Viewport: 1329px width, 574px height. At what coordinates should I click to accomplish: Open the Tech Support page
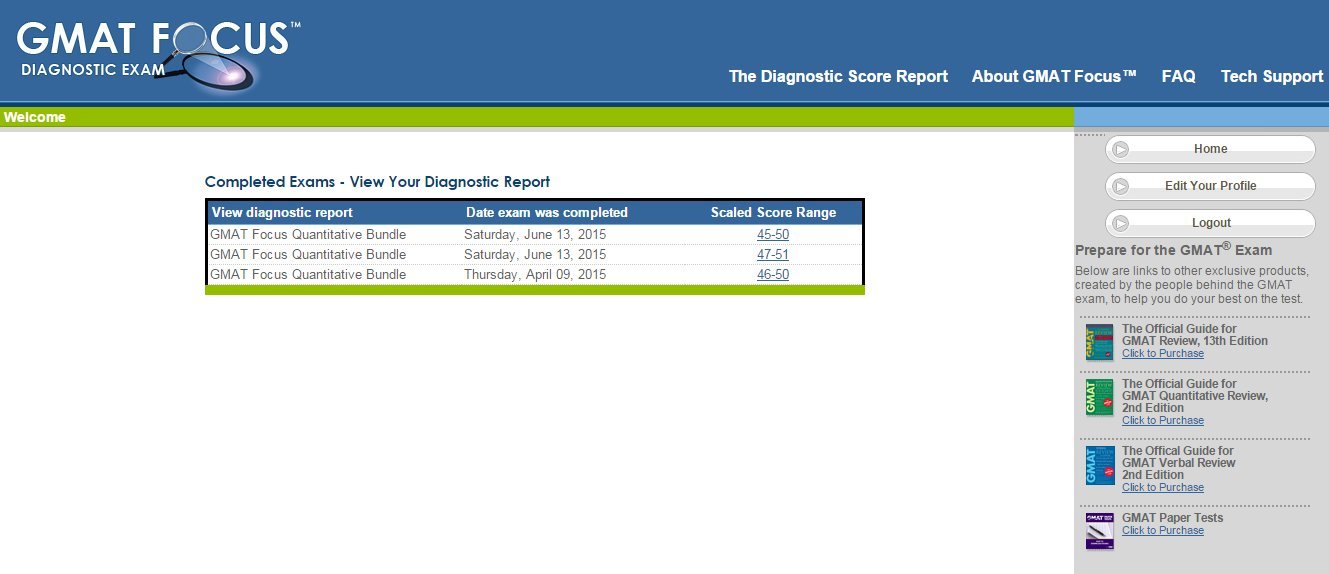(x=1272, y=76)
